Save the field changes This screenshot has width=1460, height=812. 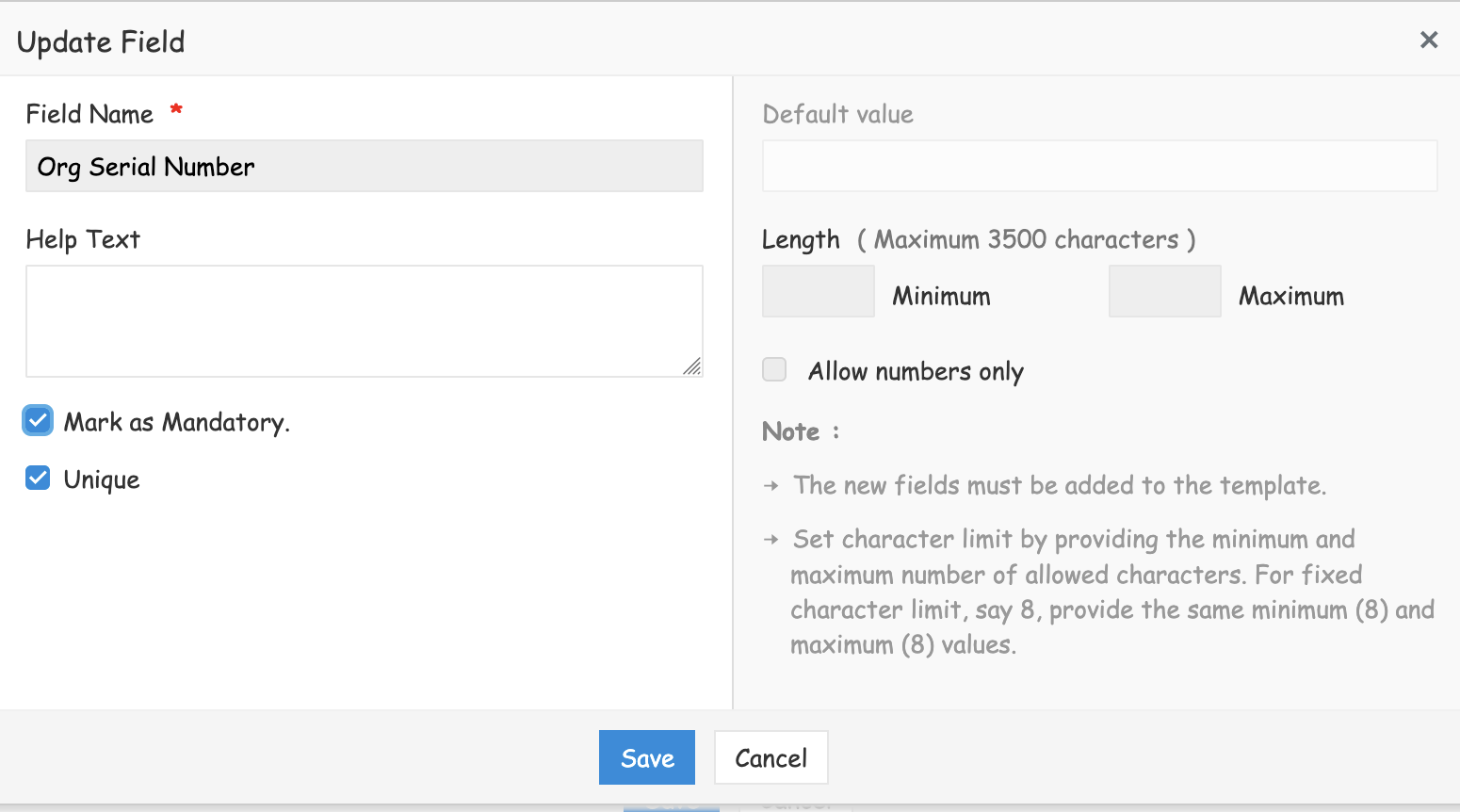(x=647, y=757)
